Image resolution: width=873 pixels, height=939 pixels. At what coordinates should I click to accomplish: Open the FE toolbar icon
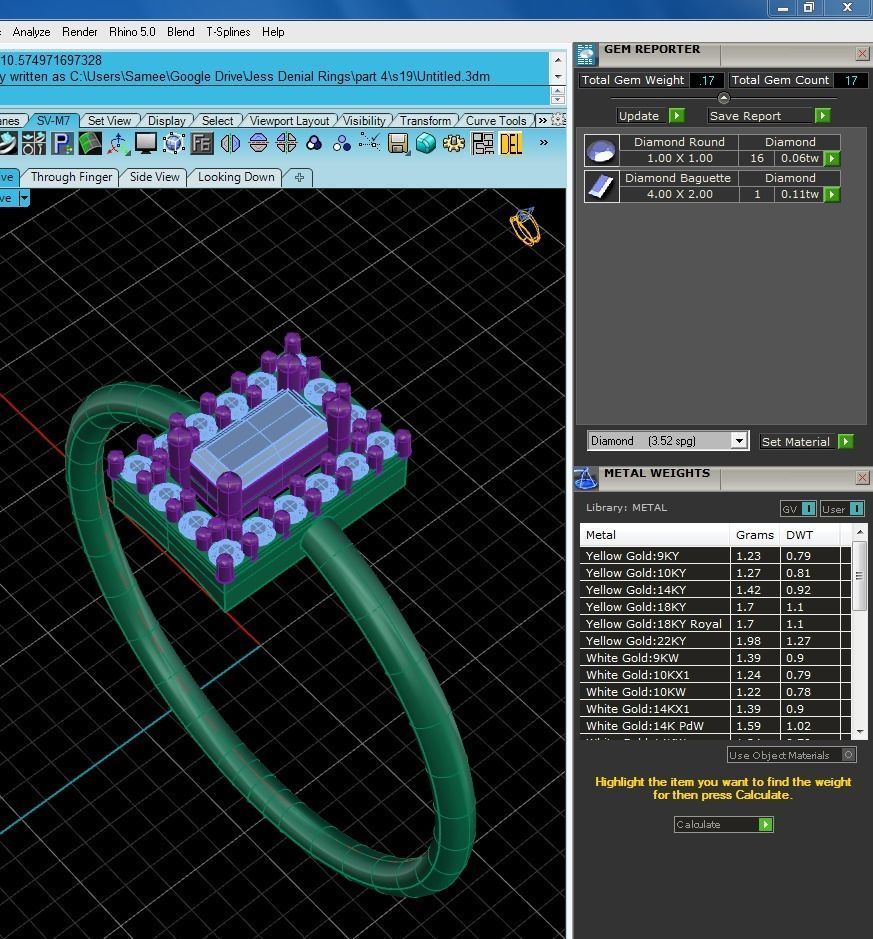pos(202,144)
